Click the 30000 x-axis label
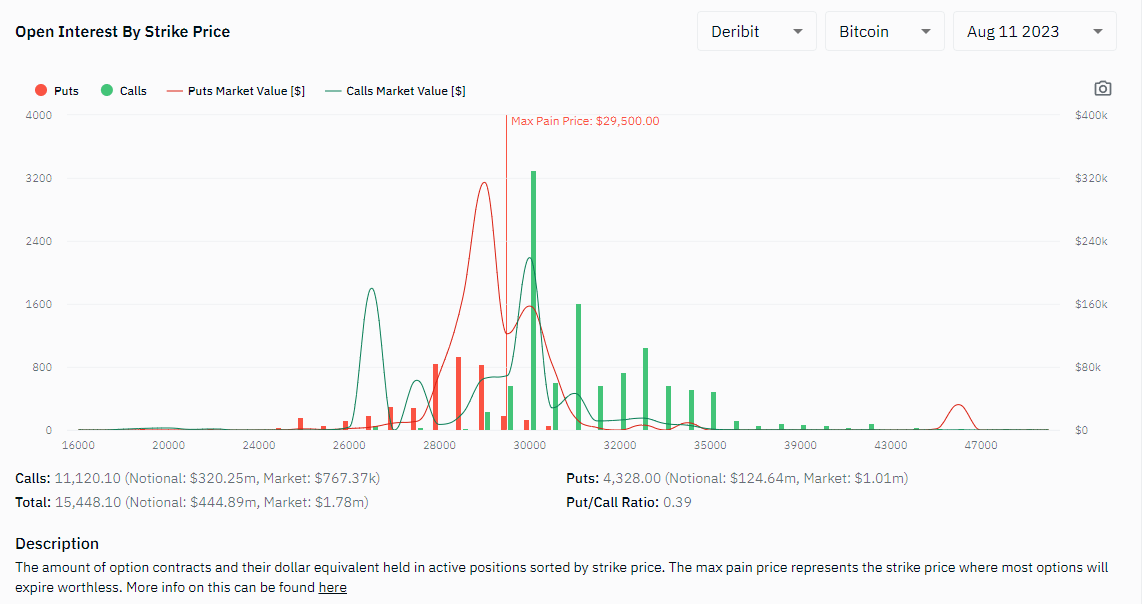The width and height of the screenshot is (1142, 604). [x=529, y=445]
